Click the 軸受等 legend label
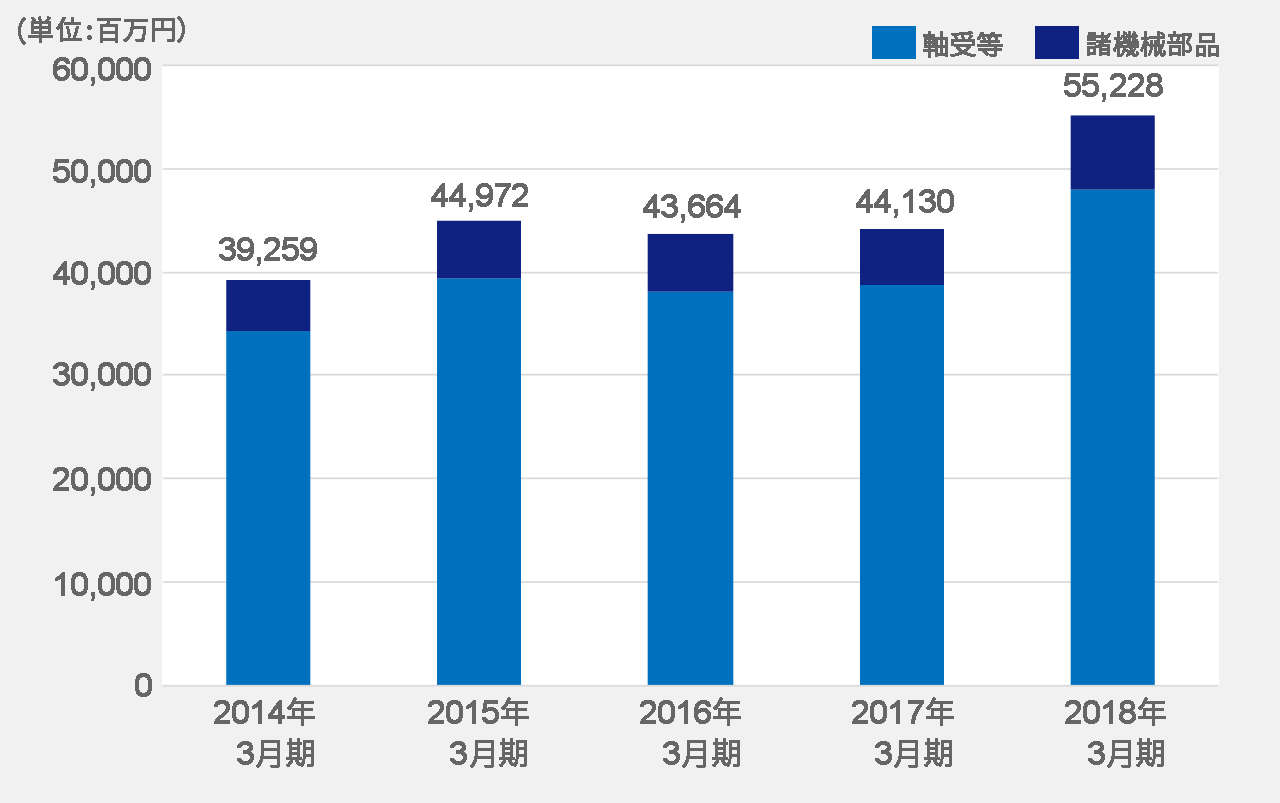The width and height of the screenshot is (1280, 803). pos(963,45)
